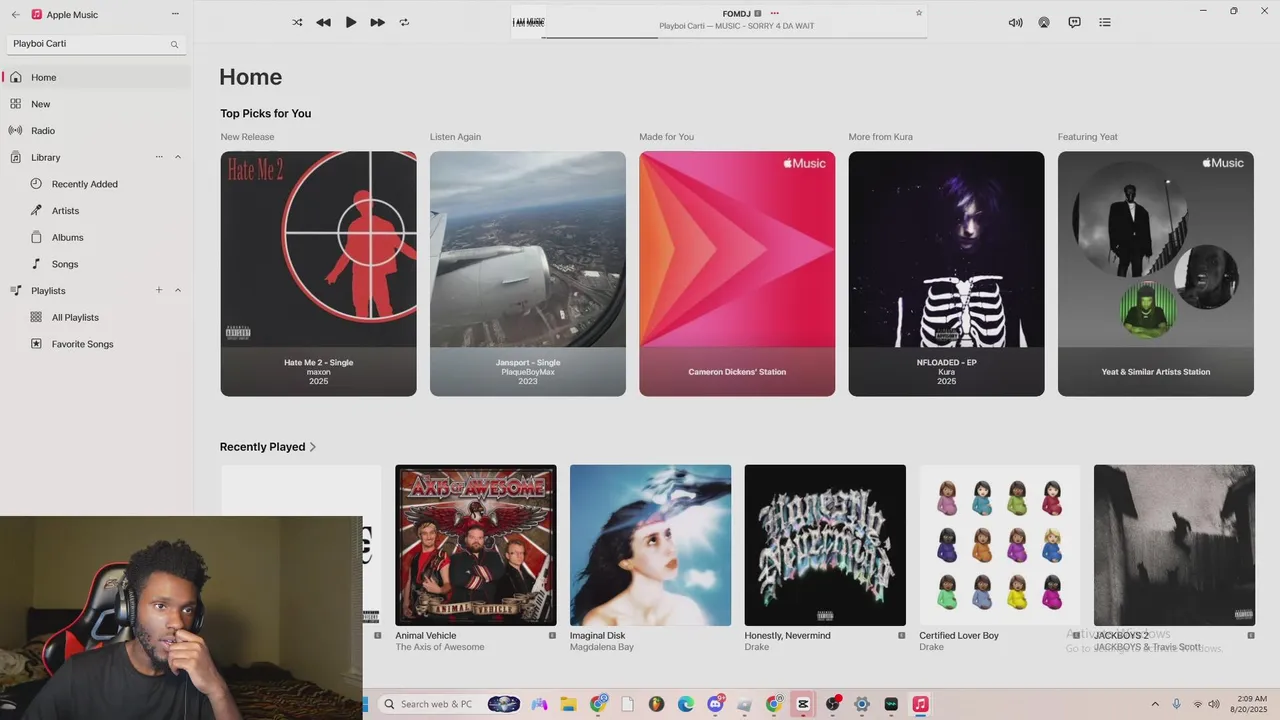Open the Hate Me 2 - Single card
Screen dimensions: 1280x720
(x=318, y=273)
